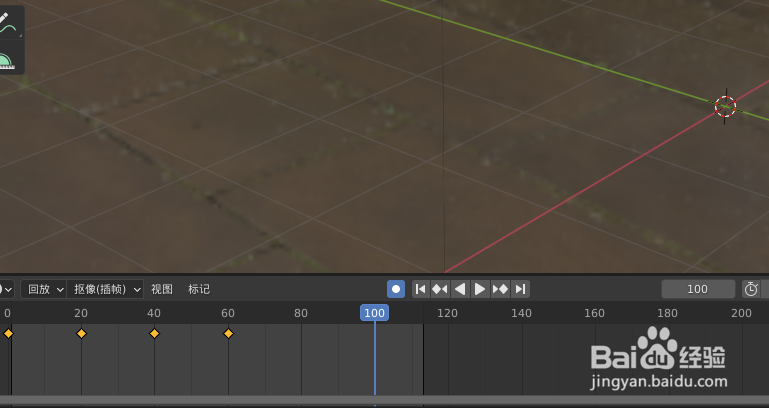Click frame number 200 on the ruler
Image resolution: width=769 pixels, height=408 pixels.
click(x=741, y=313)
